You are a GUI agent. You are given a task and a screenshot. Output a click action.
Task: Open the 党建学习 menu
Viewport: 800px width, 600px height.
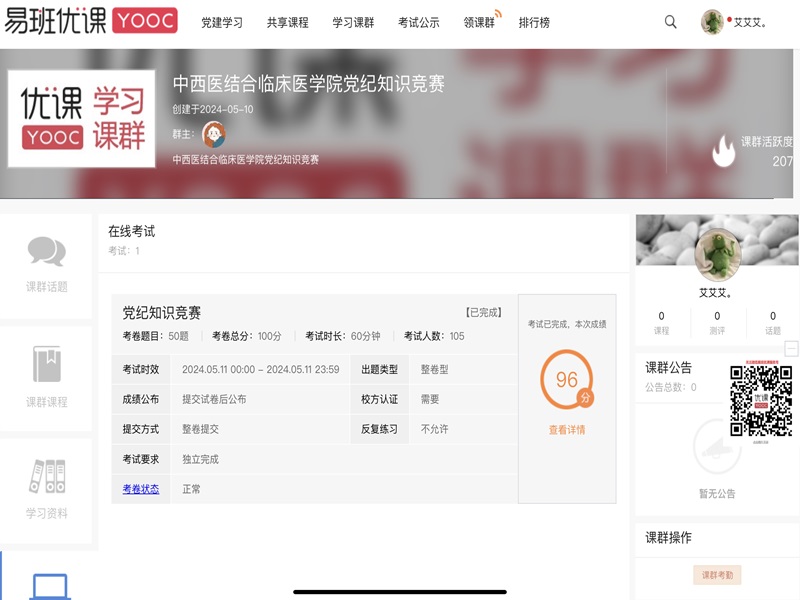click(221, 22)
